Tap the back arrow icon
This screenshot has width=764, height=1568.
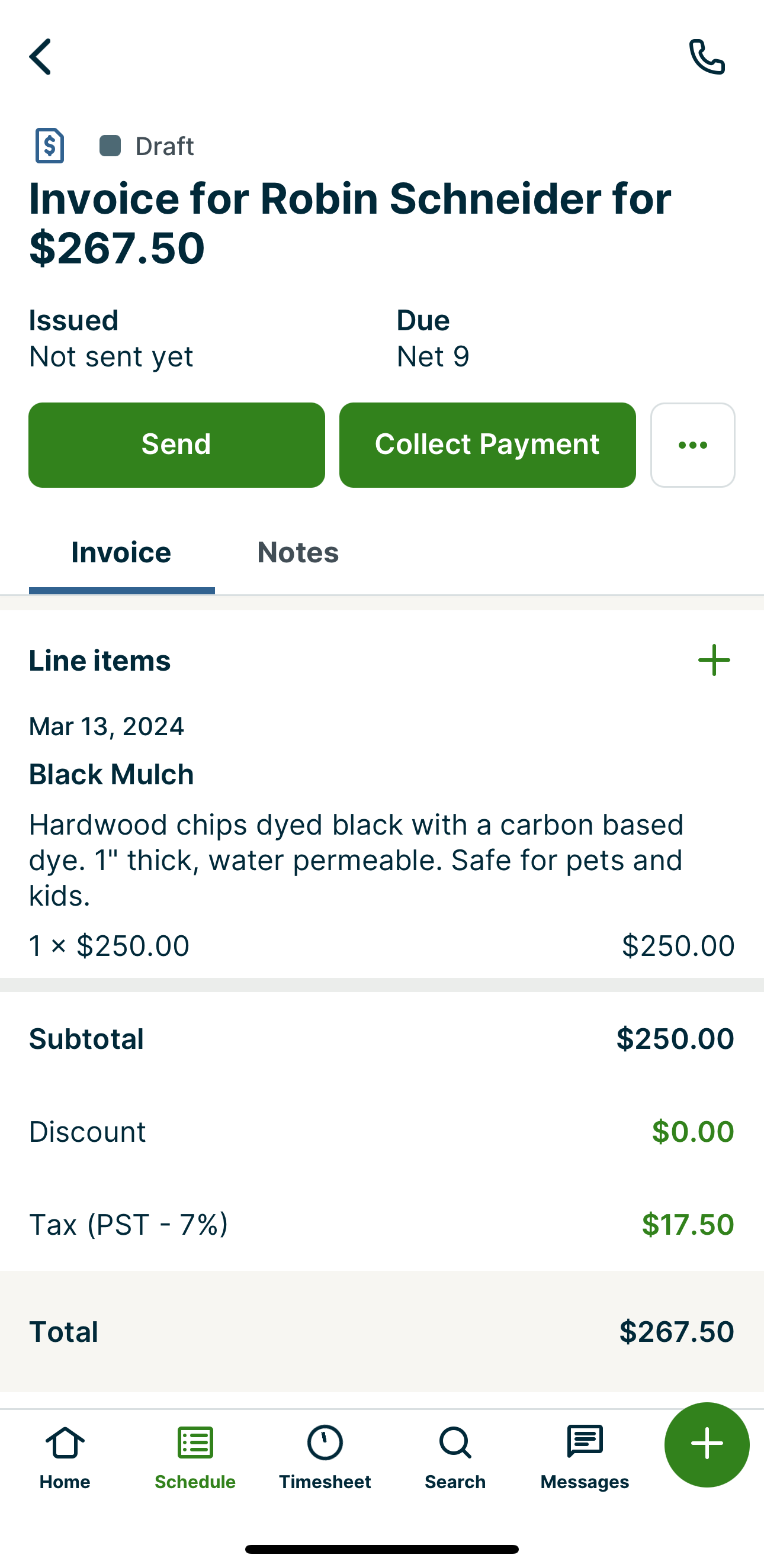[x=40, y=57]
